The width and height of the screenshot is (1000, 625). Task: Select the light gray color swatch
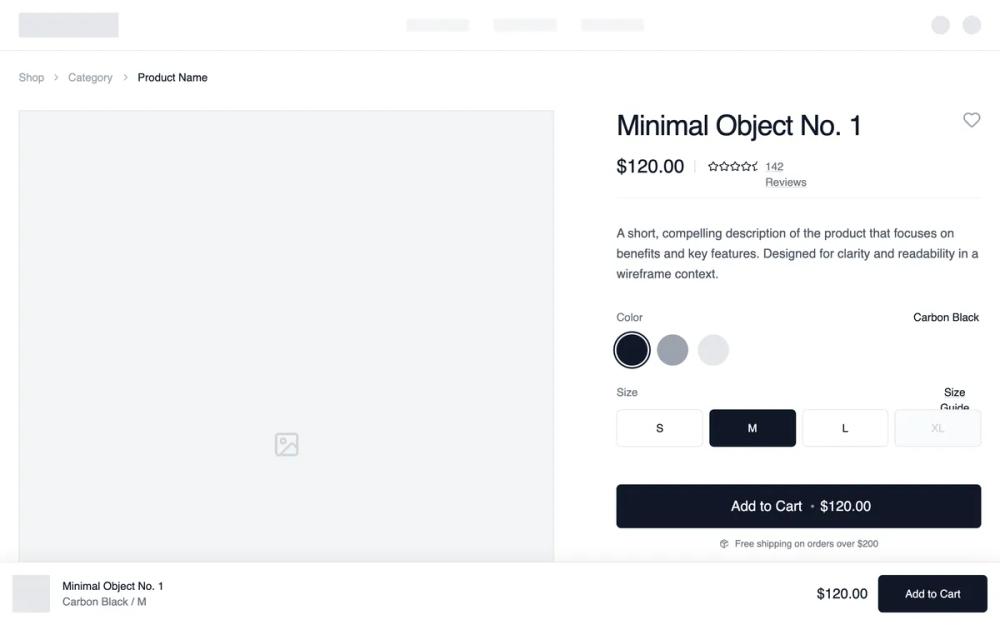point(713,350)
